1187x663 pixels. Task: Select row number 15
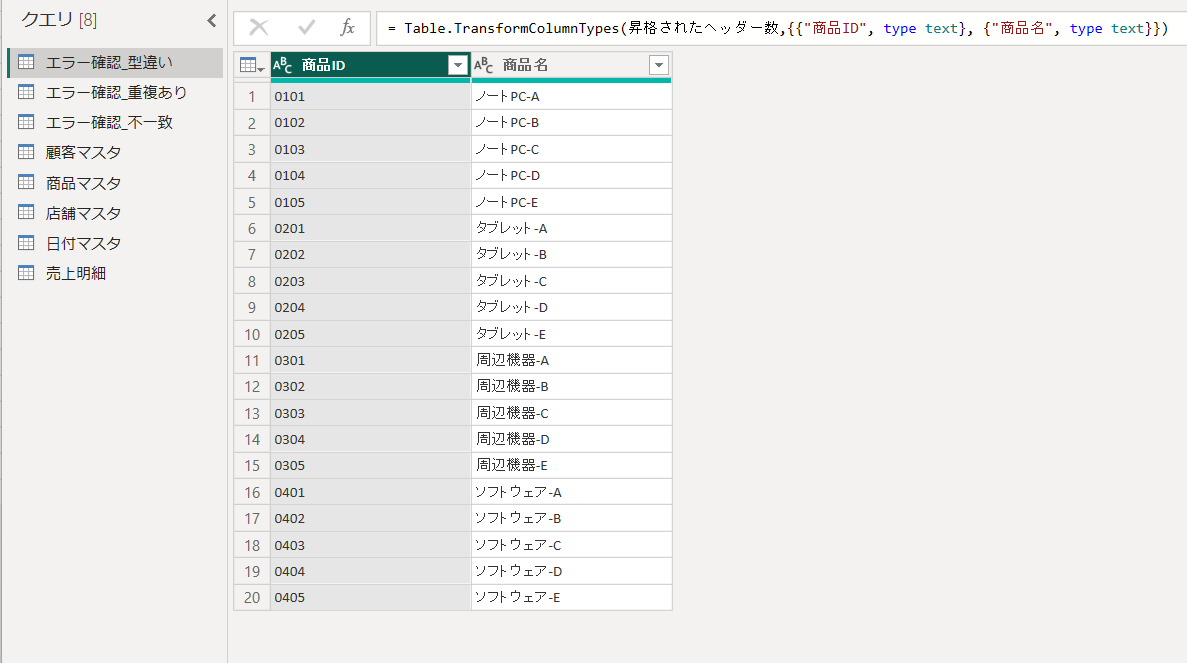click(252, 465)
